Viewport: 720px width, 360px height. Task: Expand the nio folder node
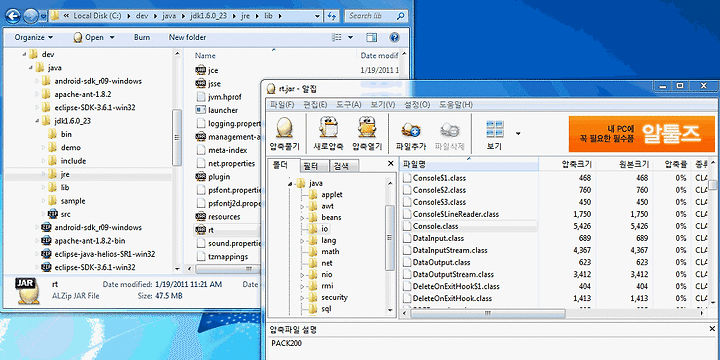click(302, 275)
